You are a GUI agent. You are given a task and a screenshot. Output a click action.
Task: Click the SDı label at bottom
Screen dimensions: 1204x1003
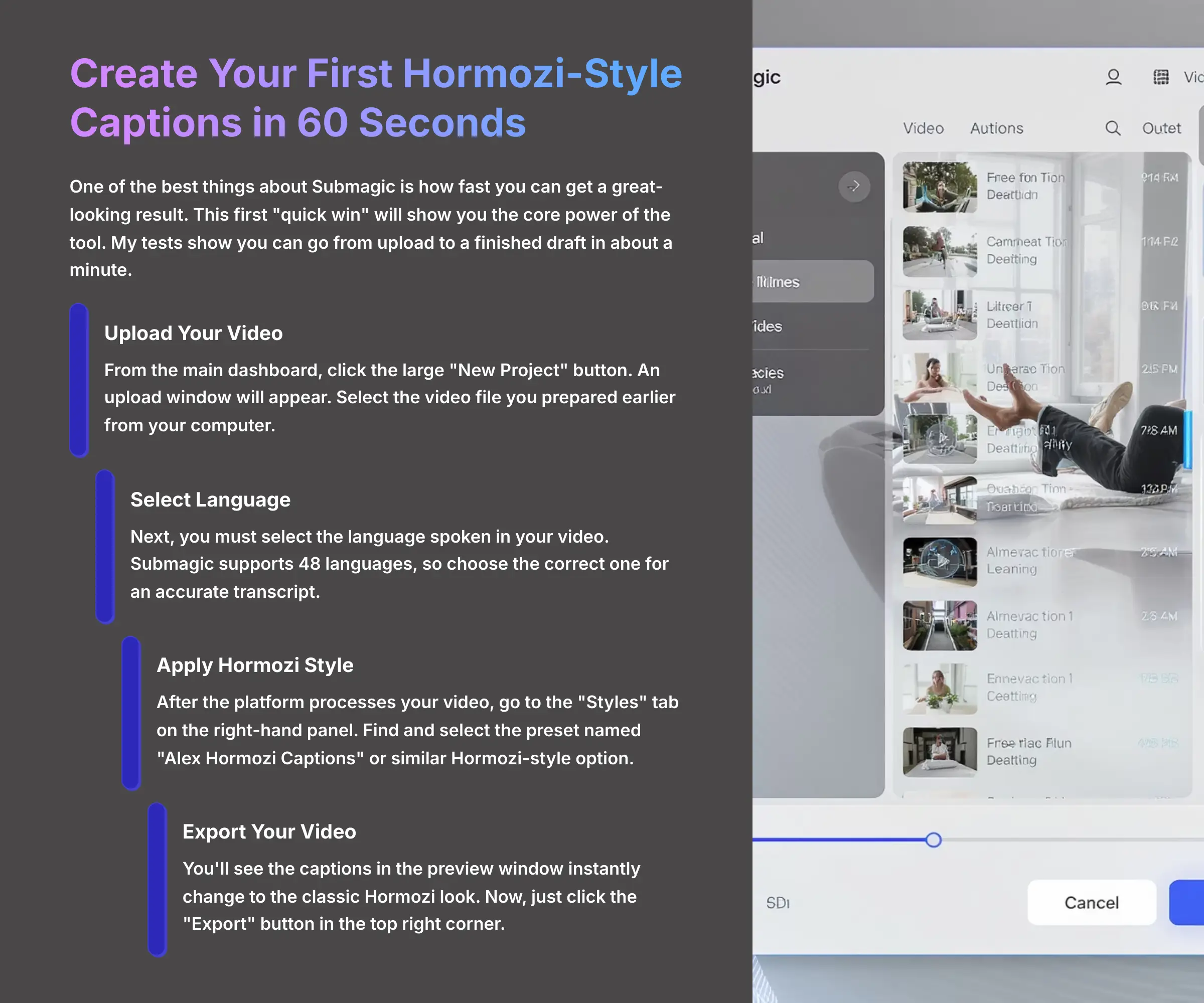(x=778, y=903)
